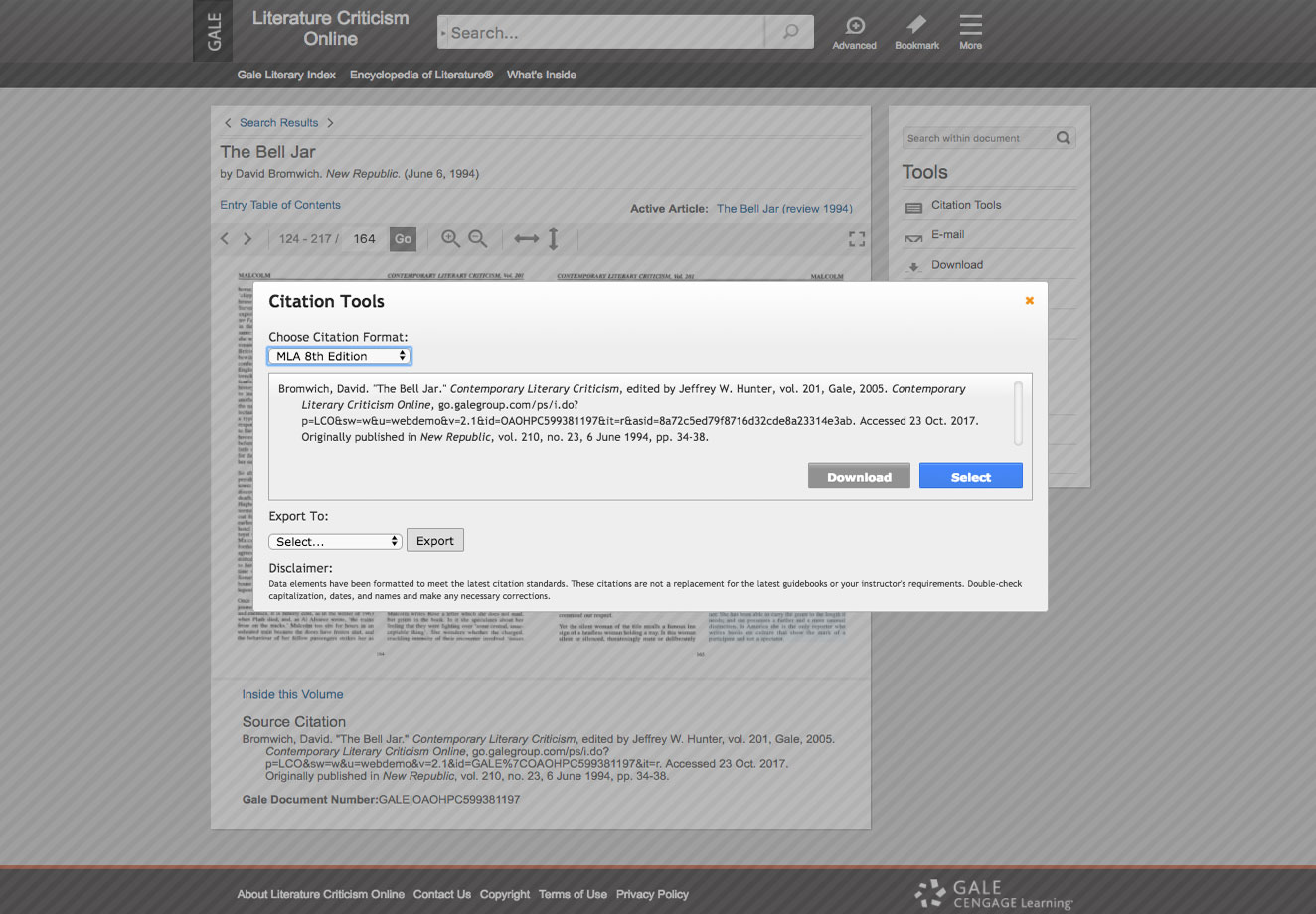Click Literature Criticism Online title
The image size is (1316, 914).
pyautogui.click(x=330, y=28)
